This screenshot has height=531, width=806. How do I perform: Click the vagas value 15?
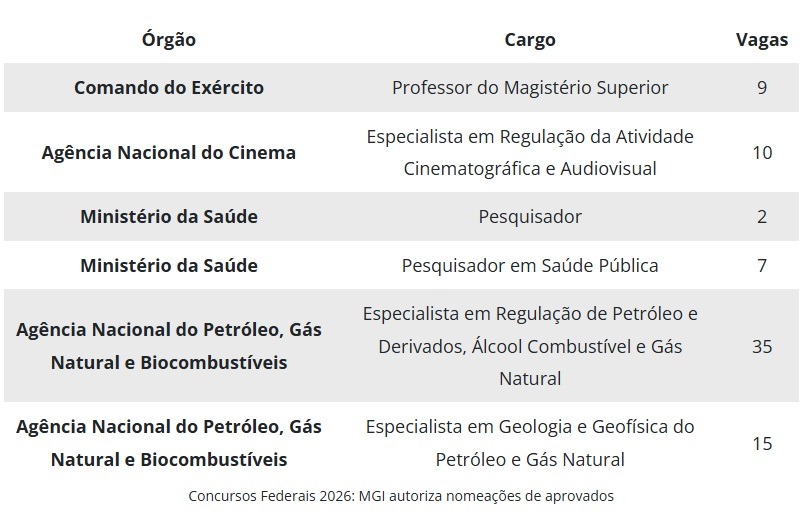click(x=762, y=443)
